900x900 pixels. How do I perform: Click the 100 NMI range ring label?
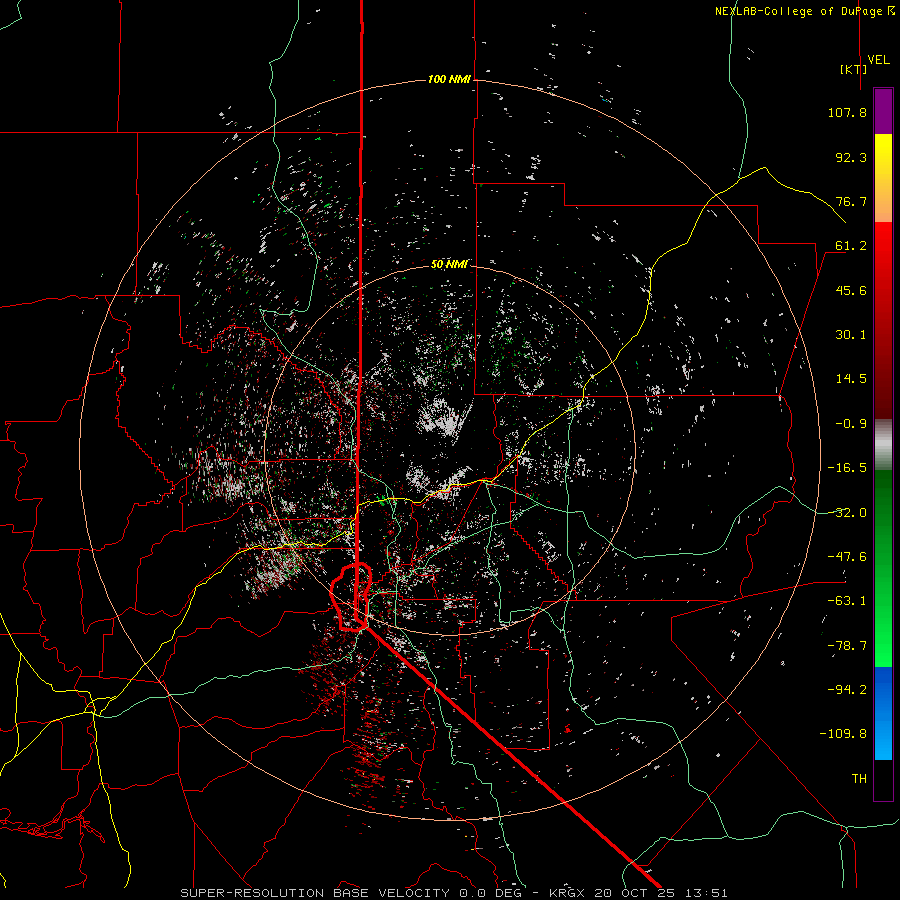(x=449, y=79)
